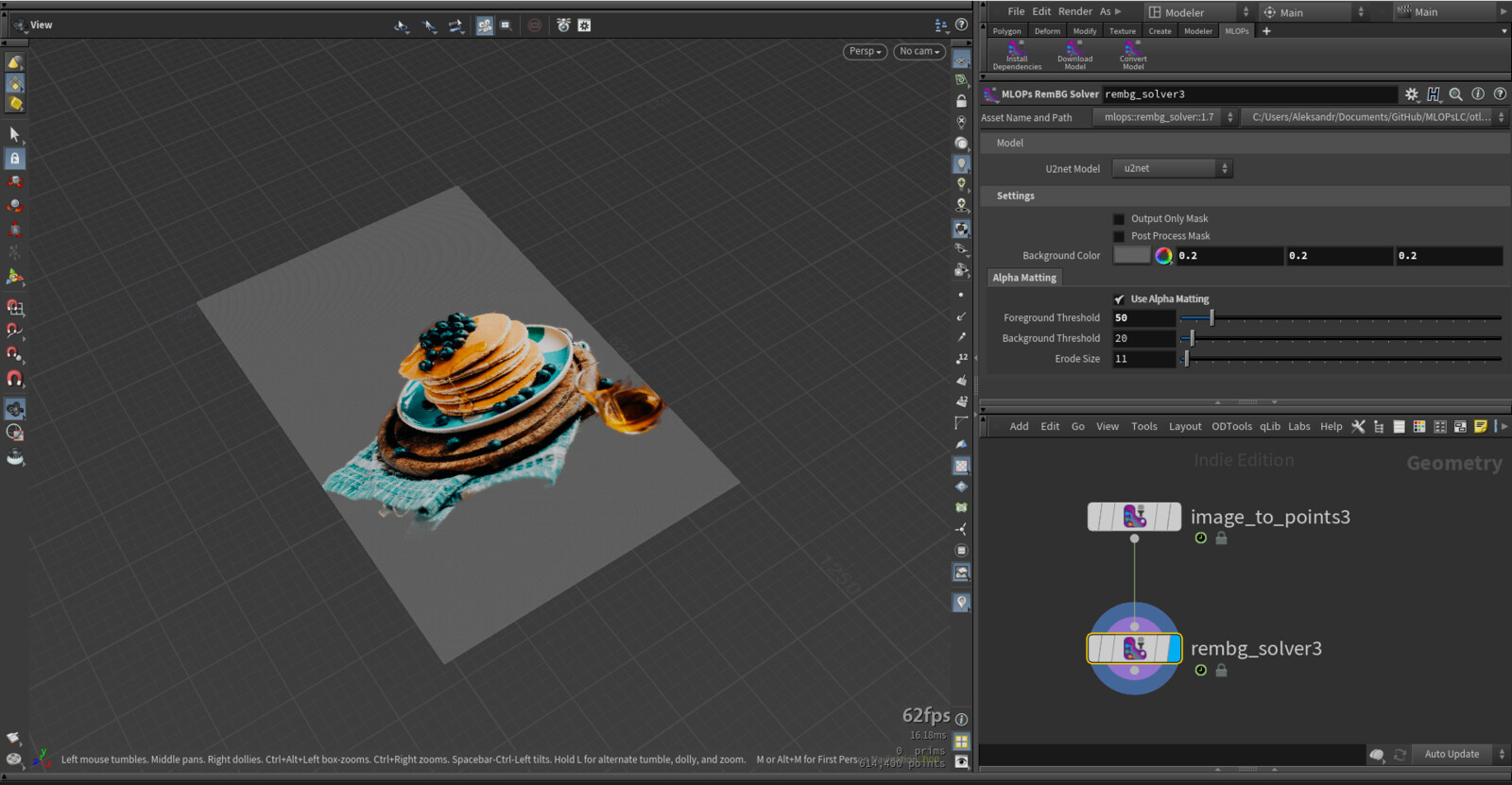Toggle the lock badge under rembg_solver3
Screen dimensions: 1512x785
pos(1221,671)
